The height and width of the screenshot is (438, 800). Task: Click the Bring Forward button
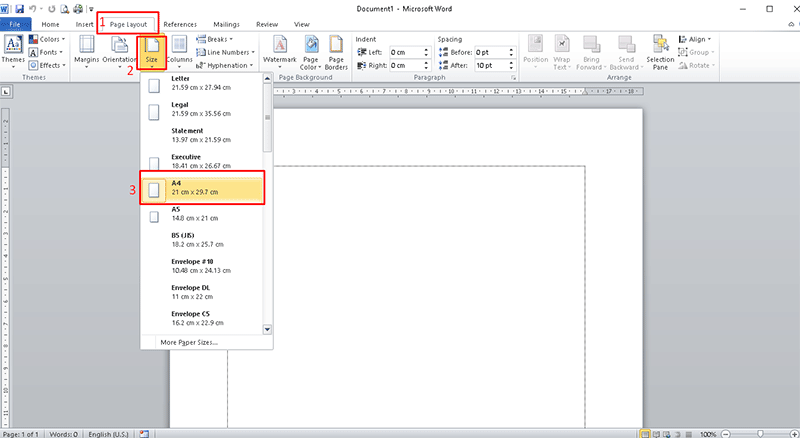tap(591, 52)
